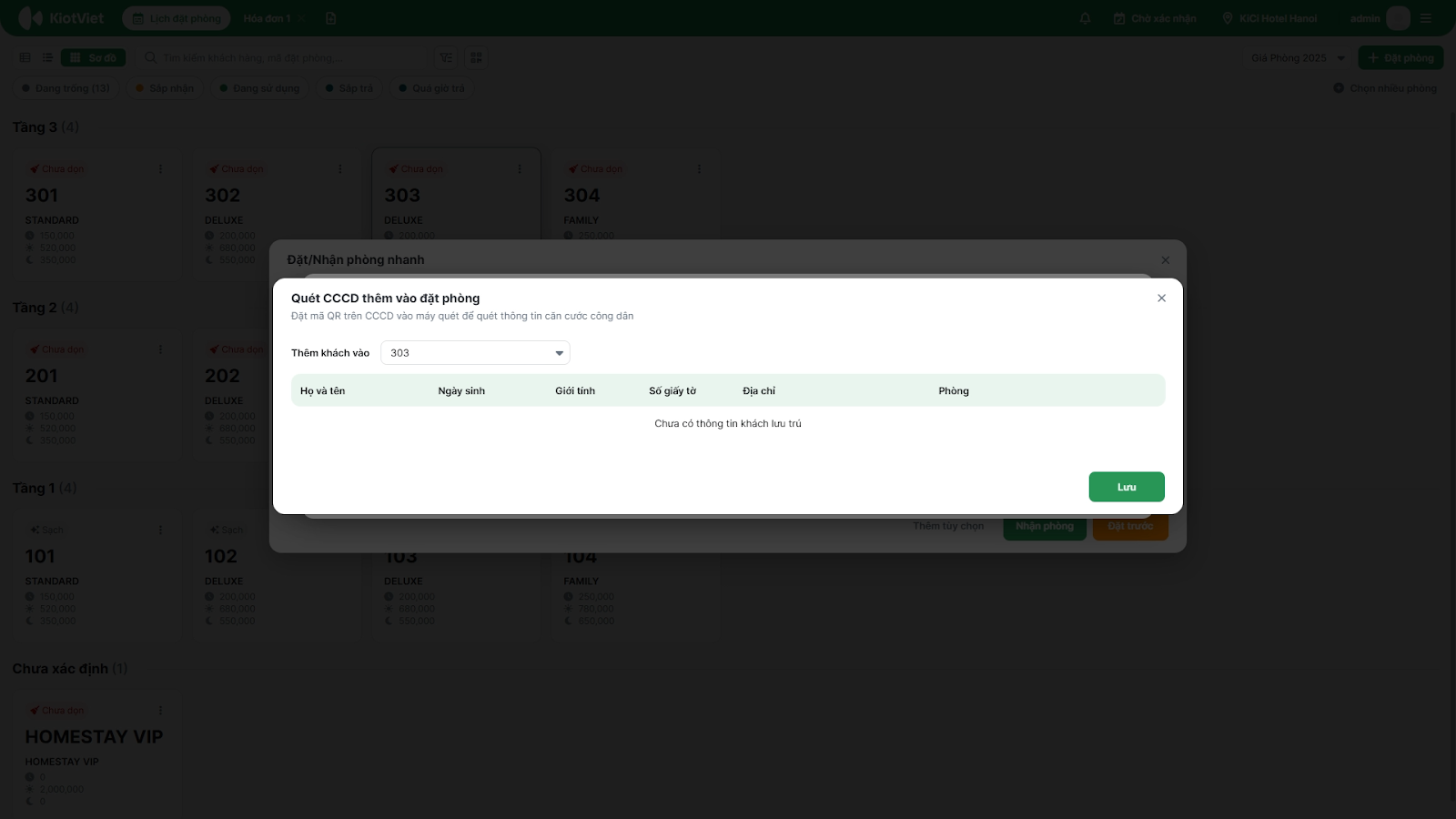Select the room 301 STANDARD card
Viewport: 1456px width, 819px height.
[x=96, y=214]
